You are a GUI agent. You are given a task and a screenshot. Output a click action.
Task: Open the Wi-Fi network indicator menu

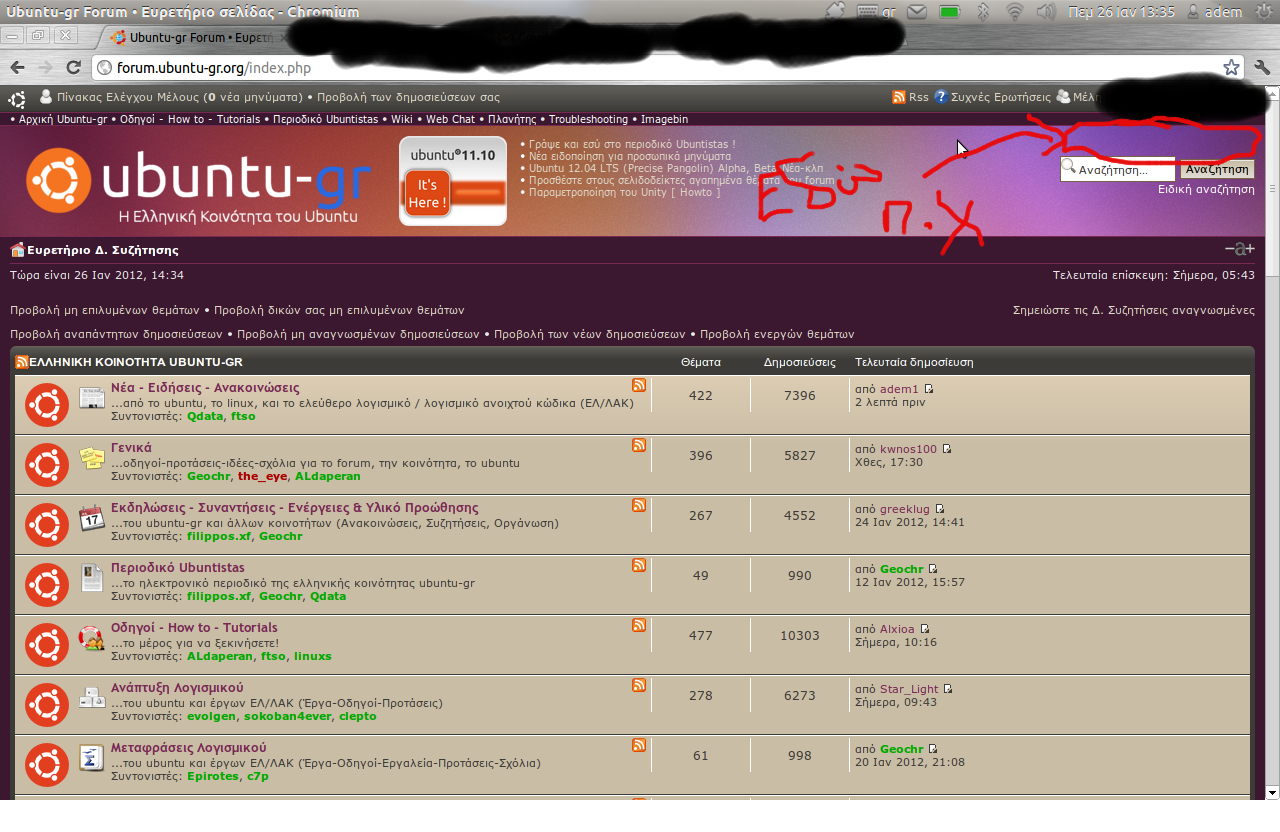coord(1015,12)
